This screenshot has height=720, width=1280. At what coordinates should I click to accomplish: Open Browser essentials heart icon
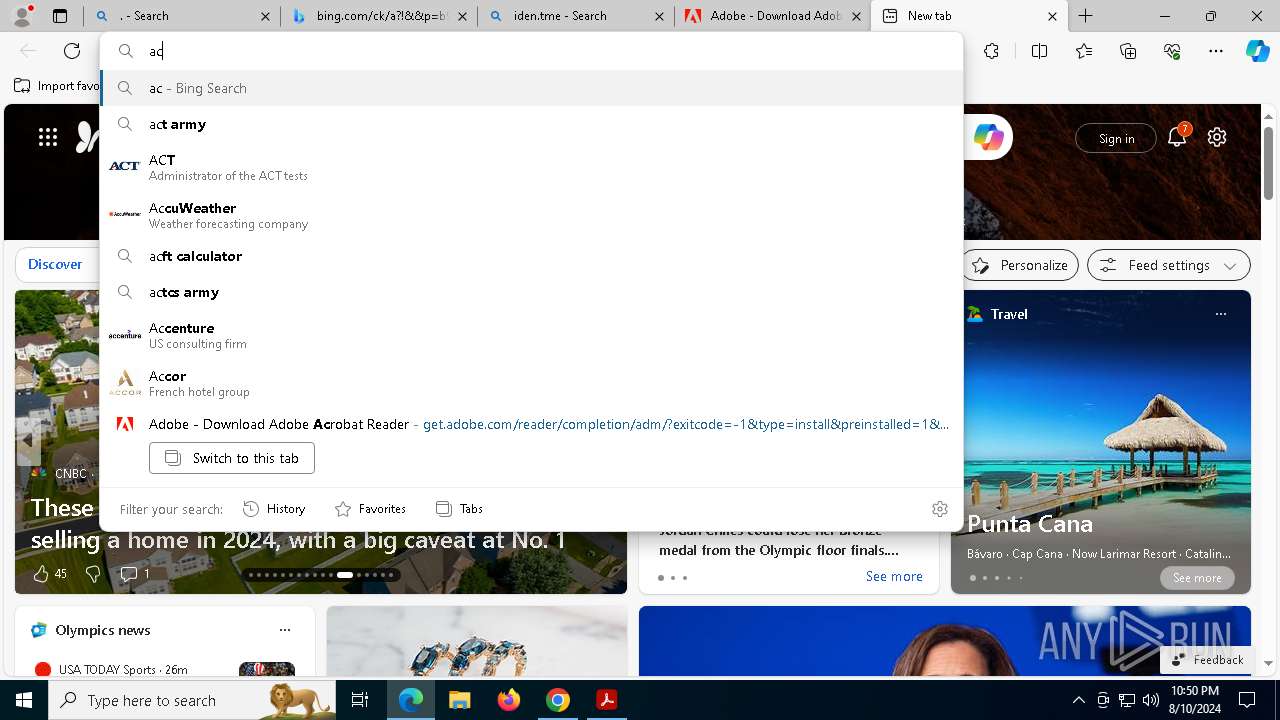[x=1172, y=51]
